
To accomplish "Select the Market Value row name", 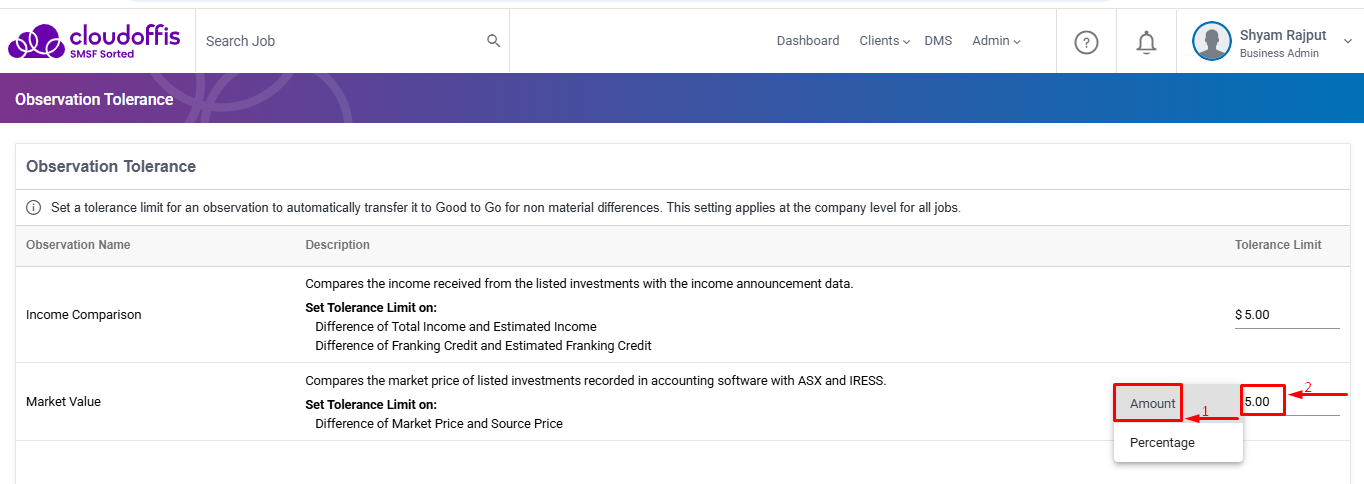I will tap(63, 402).
